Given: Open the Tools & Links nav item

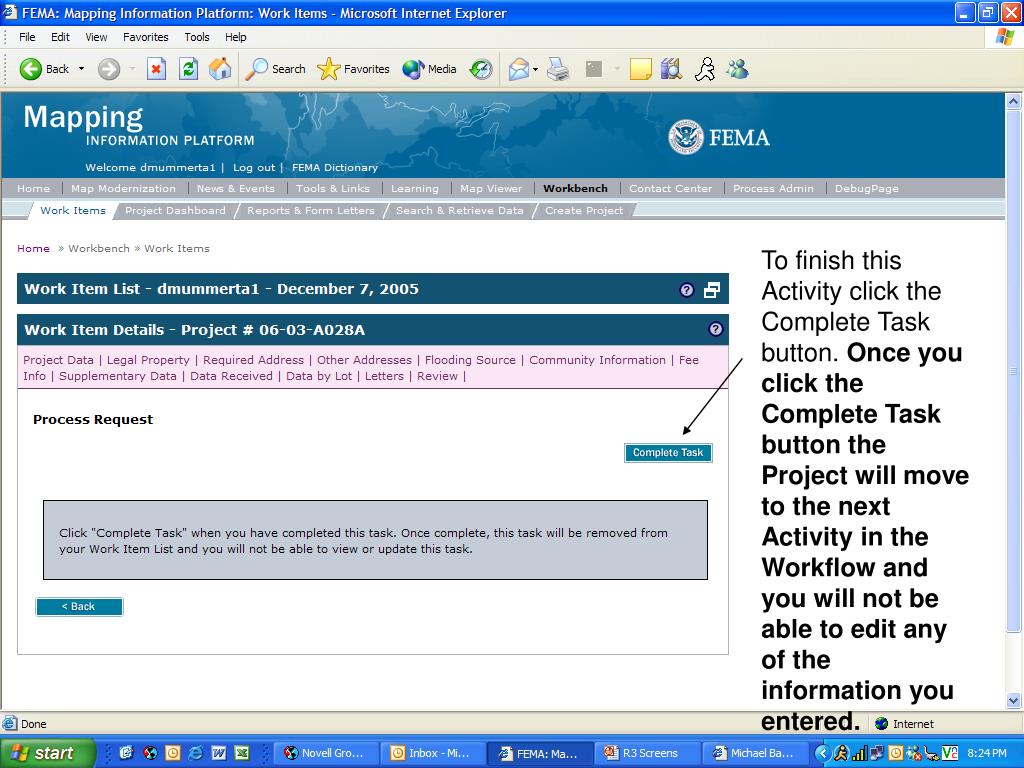Looking at the screenshot, I should 332,189.
